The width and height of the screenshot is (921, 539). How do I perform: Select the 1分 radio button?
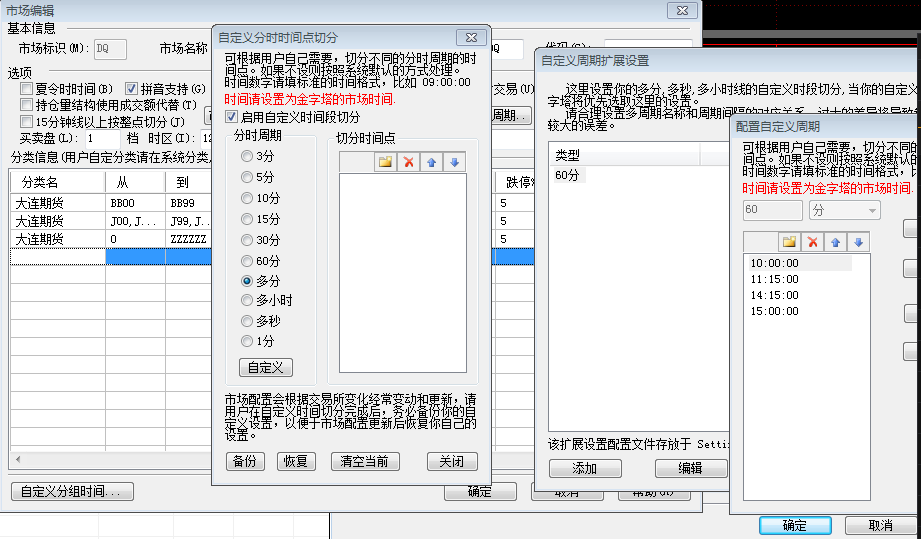point(247,341)
